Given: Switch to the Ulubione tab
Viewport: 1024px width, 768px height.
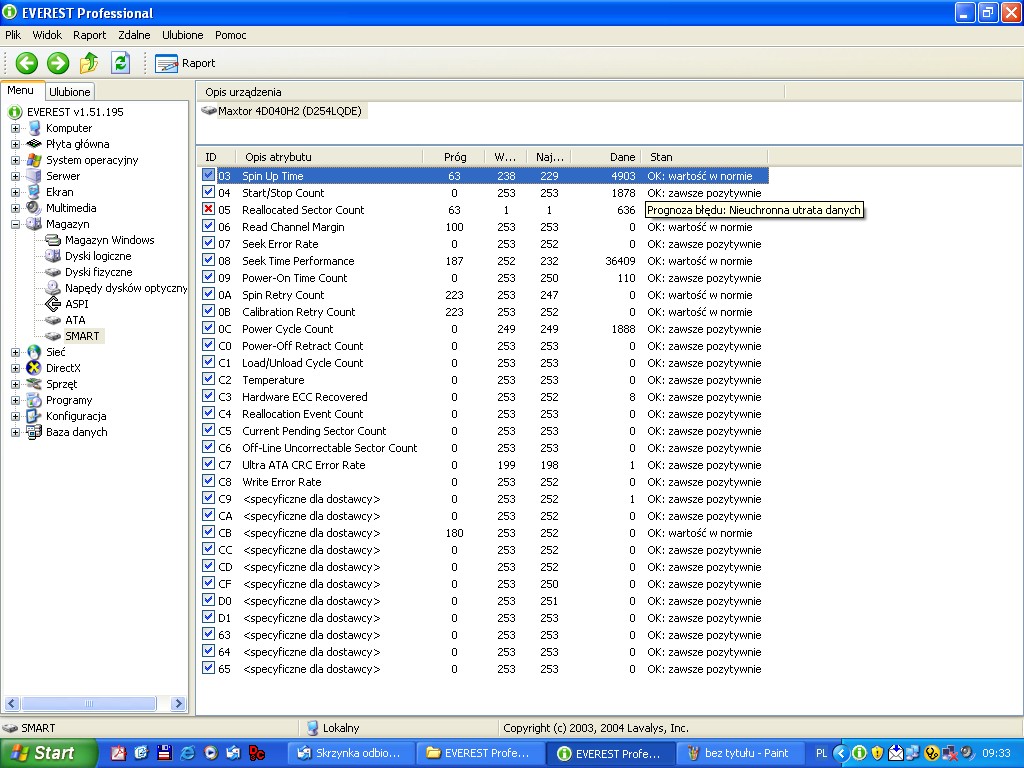Looking at the screenshot, I should pyautogui.click(x=70, y=92).
